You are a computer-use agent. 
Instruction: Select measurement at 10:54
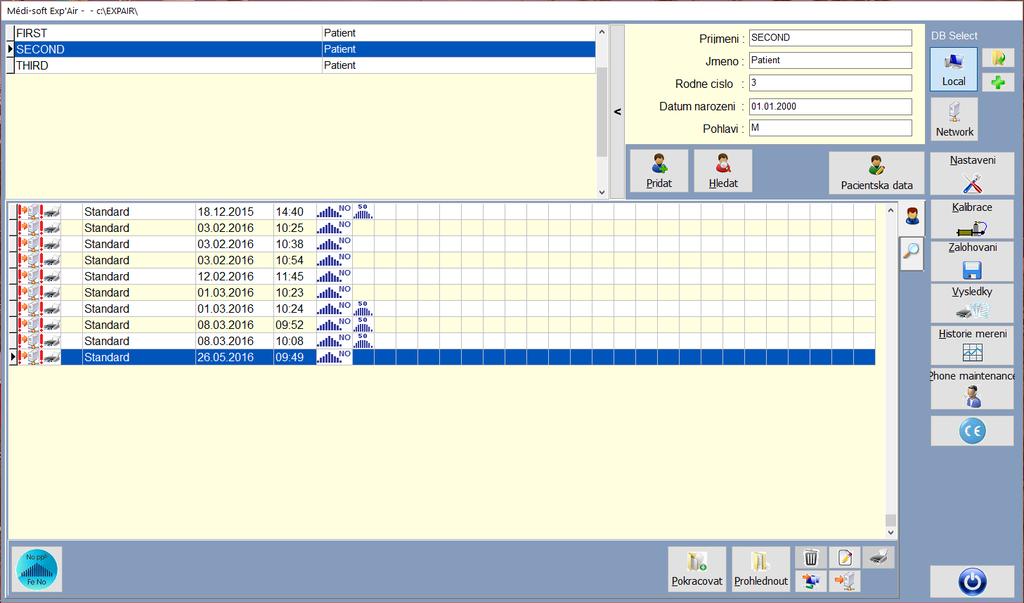pos(441,260)
